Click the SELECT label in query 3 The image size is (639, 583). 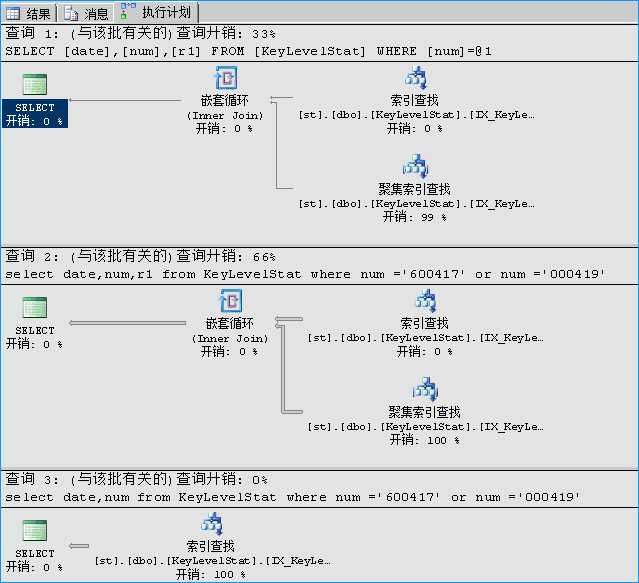(x=35, y=553)
